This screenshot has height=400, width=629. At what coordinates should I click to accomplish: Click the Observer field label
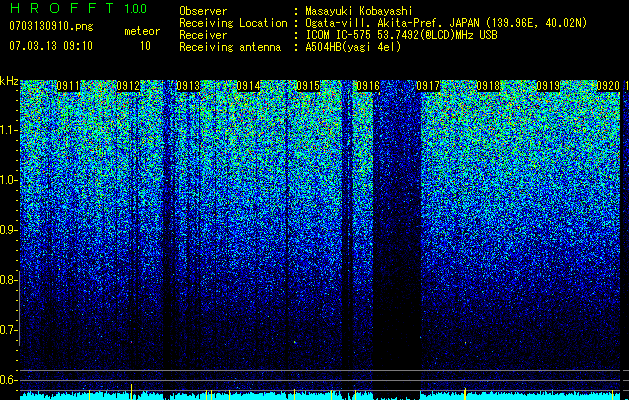203,11
